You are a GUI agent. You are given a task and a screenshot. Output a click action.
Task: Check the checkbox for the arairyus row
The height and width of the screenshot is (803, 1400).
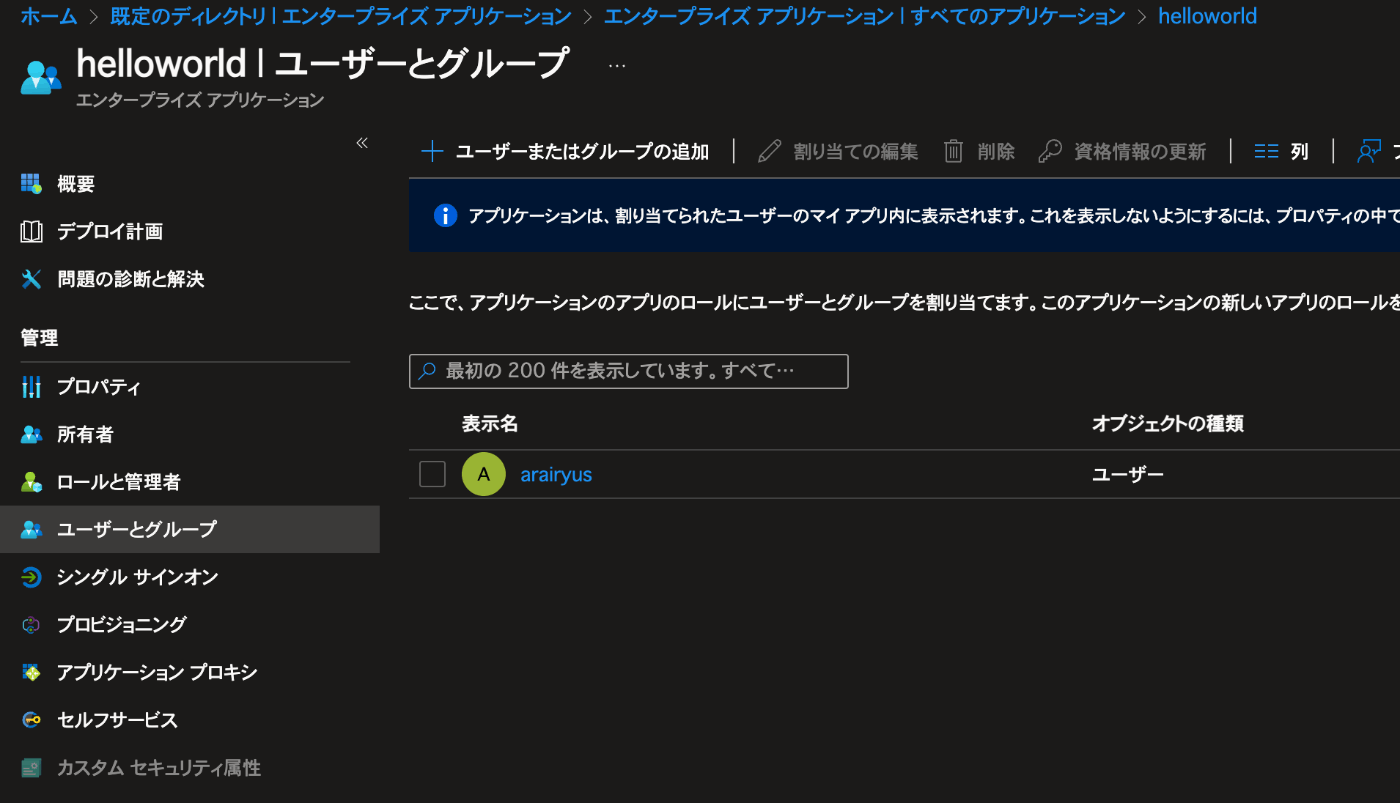click(432, 474)
